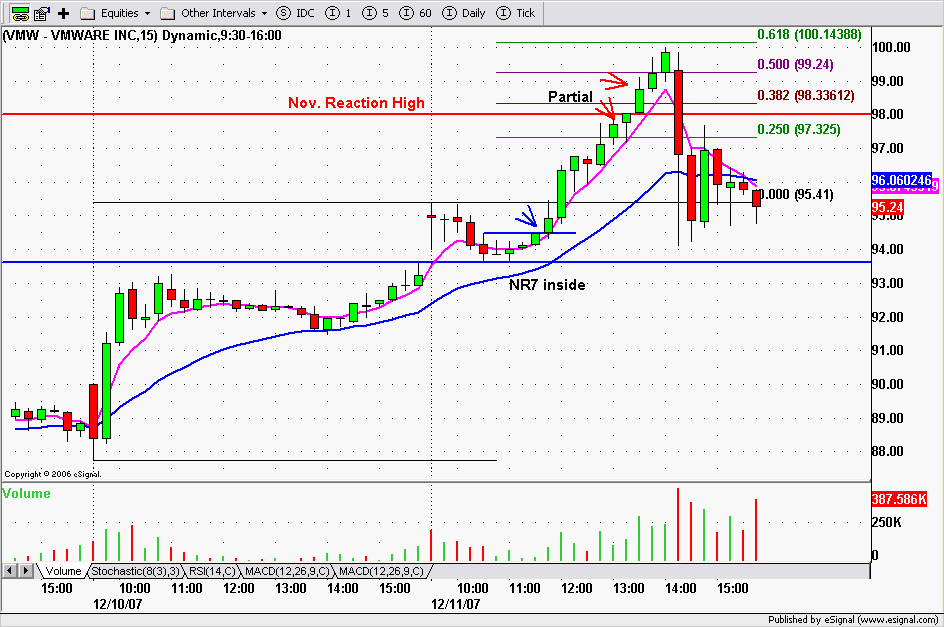Open the chart properties icon

[42, 13]
